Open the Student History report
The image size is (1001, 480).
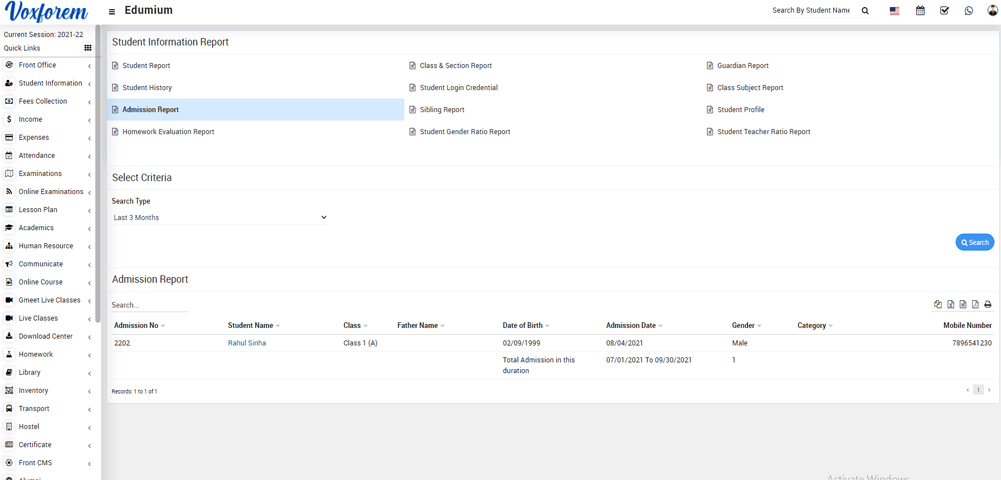(147, 88)
